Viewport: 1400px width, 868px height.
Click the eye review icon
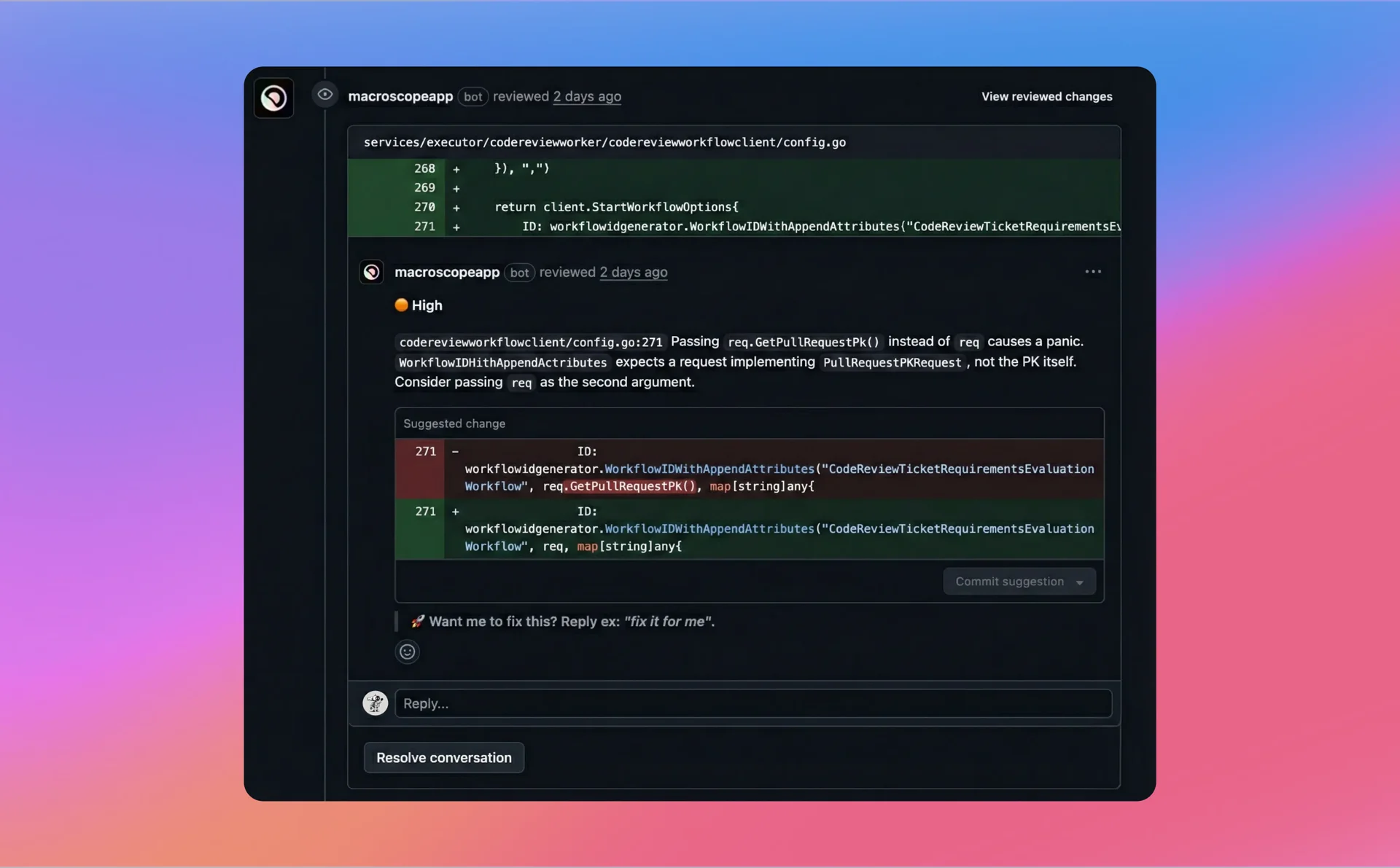point(325,95)
